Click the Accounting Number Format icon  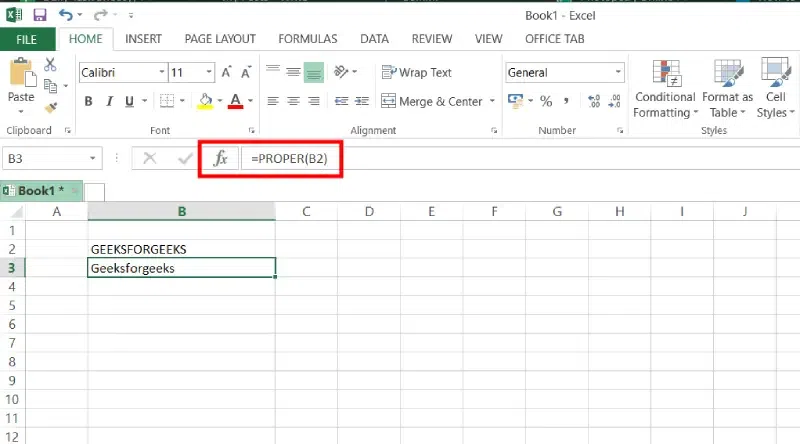click(x=515, y=101)
